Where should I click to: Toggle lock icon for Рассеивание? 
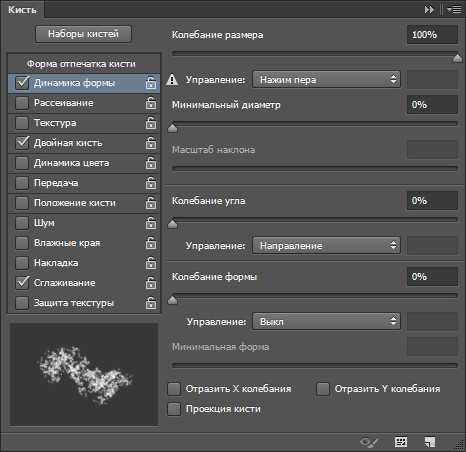(151, 103)
